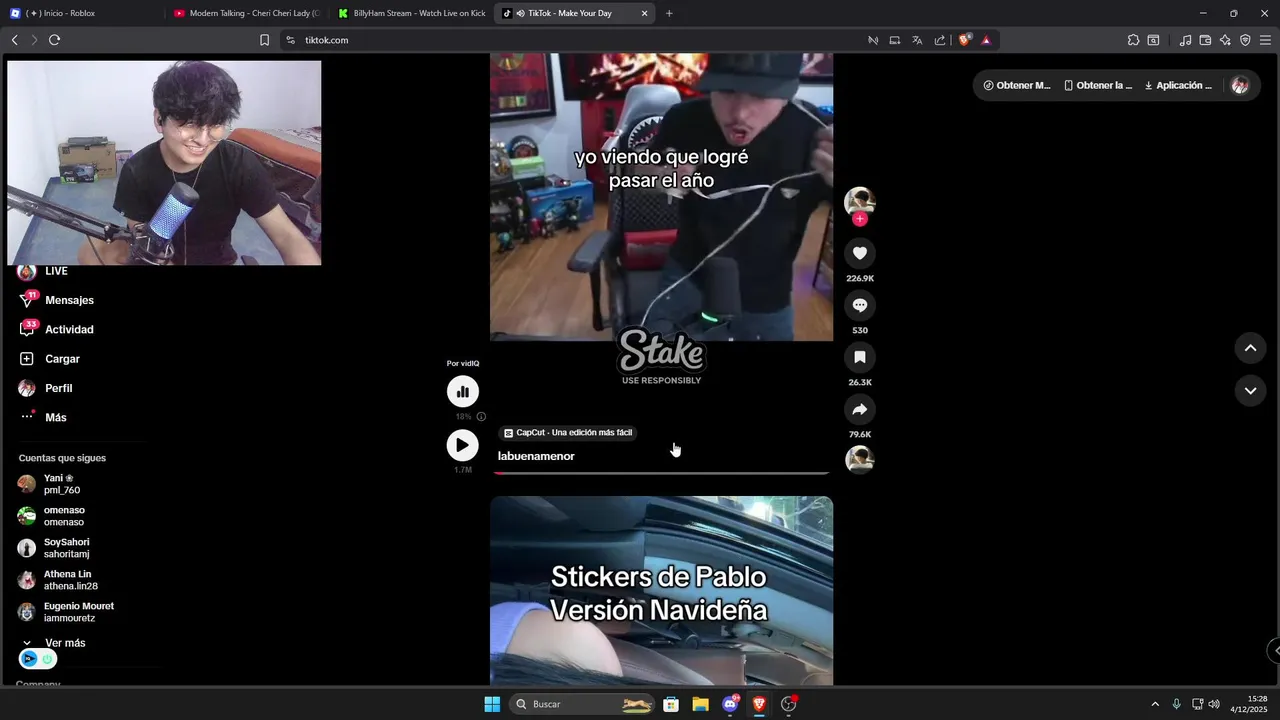The height and width of the screenshot is (720, 1280).
Task: Click the taskbar Buscar search box
Action: 582,704
